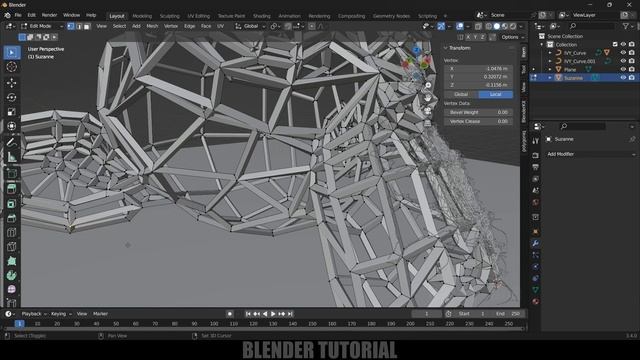Click the zoom viewport gizmo icon
The image size is (640, 360).
click(428, 85)
